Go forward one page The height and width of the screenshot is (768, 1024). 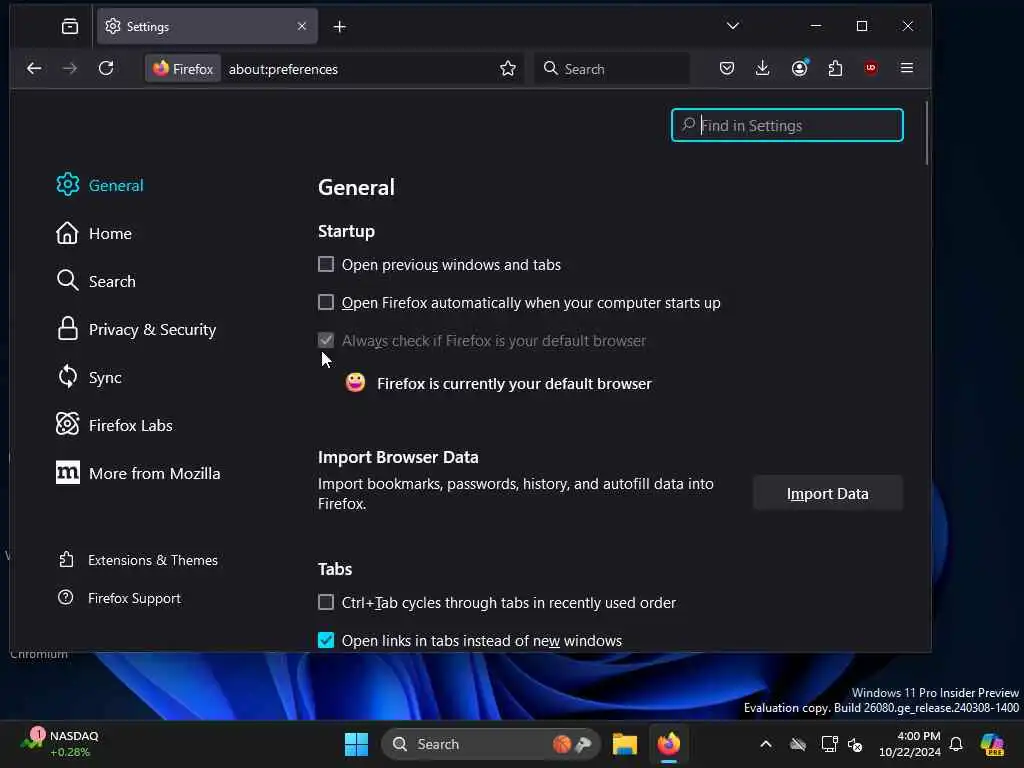tap(70, 68)
